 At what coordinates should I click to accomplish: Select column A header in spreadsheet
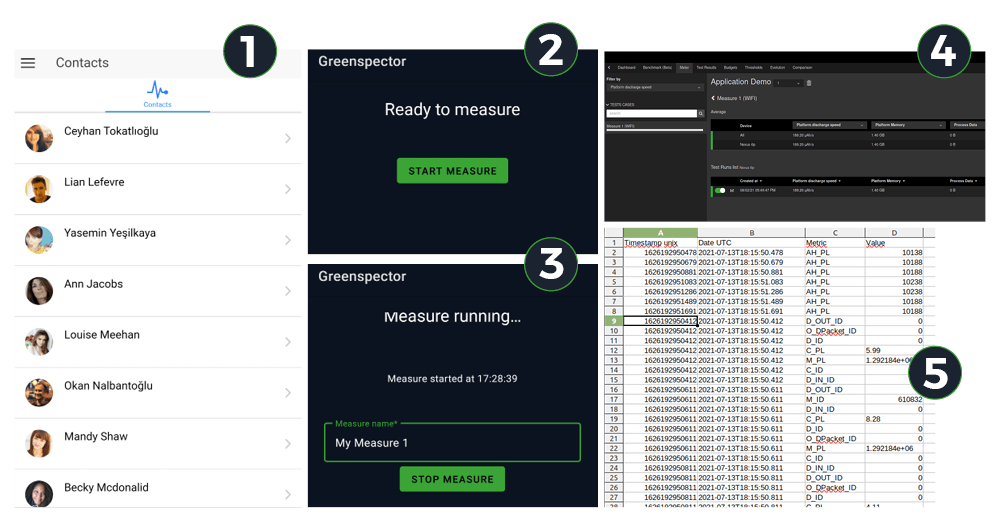coord(660,233)
